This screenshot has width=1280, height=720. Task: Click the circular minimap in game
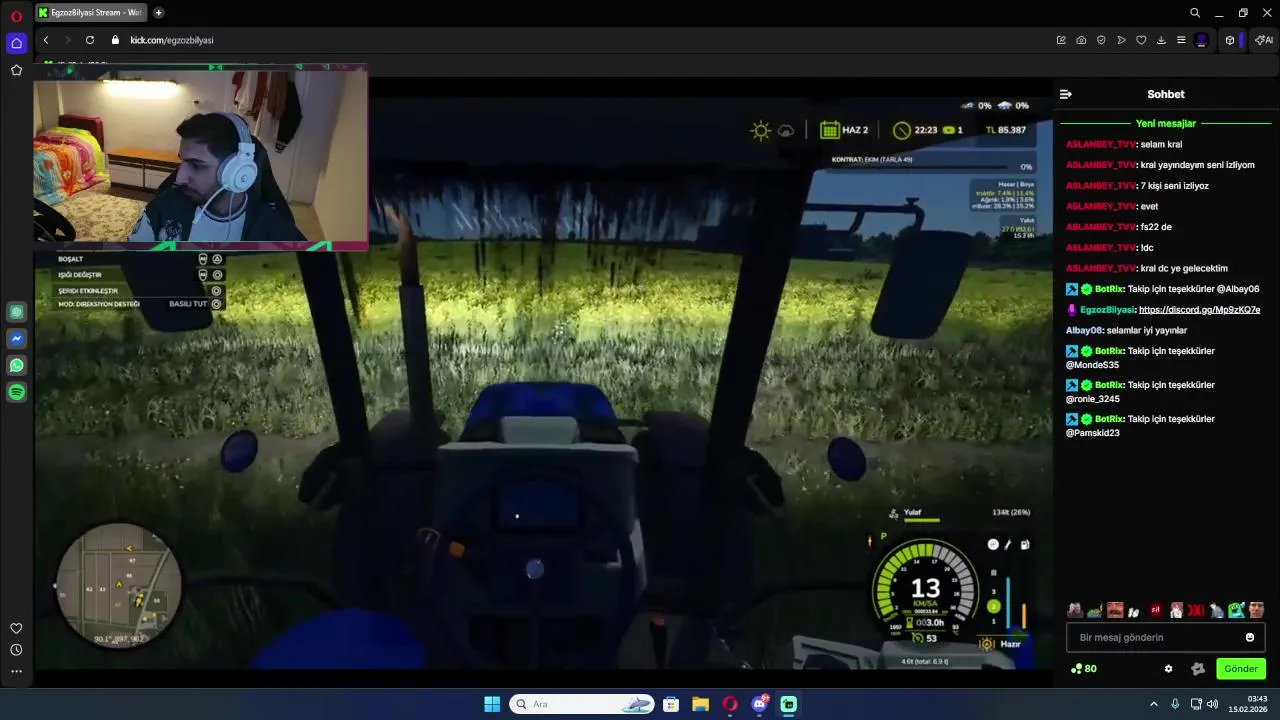[119, 586]
